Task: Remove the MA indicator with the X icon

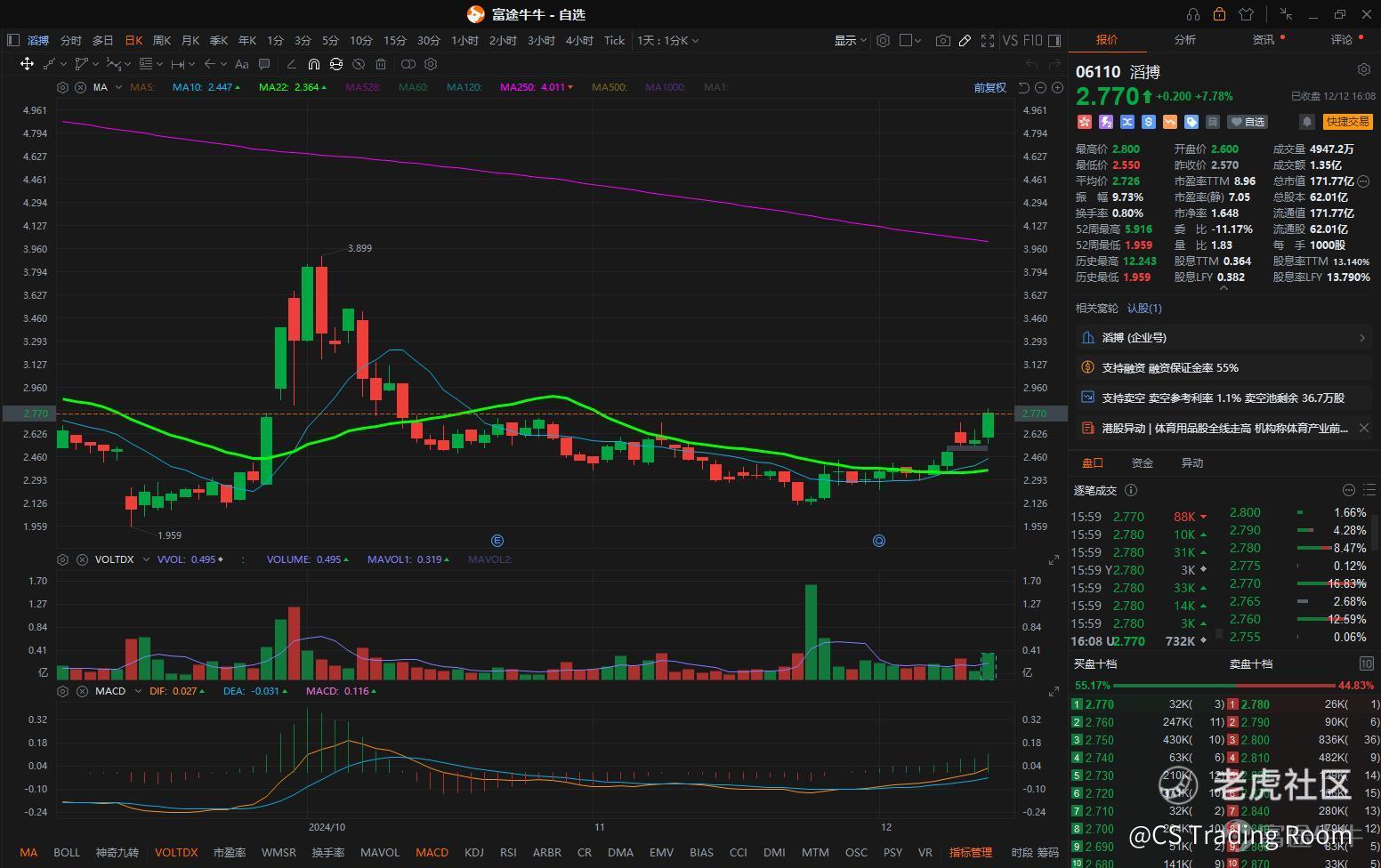Action: tap(80, 87)
